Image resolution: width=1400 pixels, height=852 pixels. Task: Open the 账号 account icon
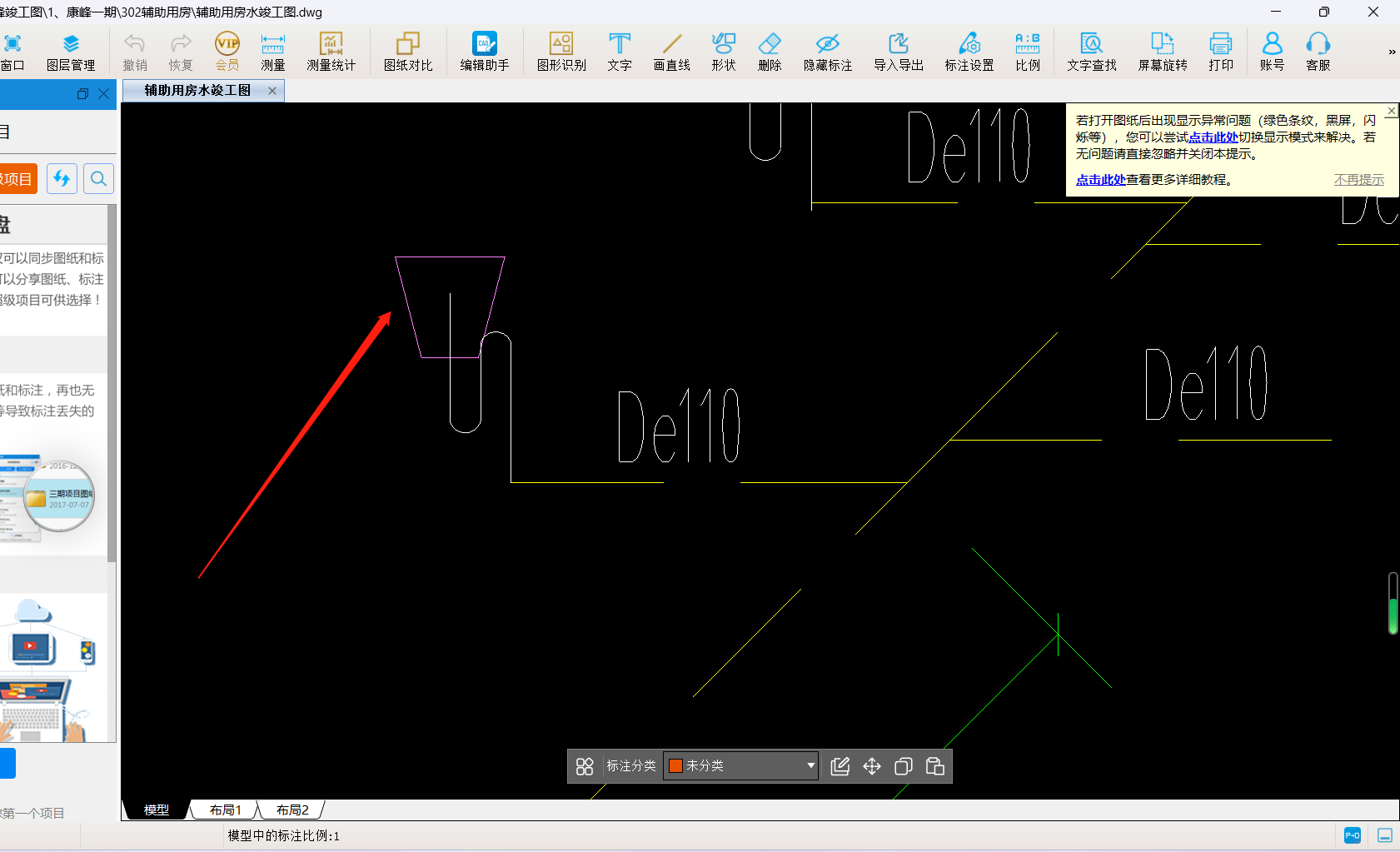click(1272, 52)
